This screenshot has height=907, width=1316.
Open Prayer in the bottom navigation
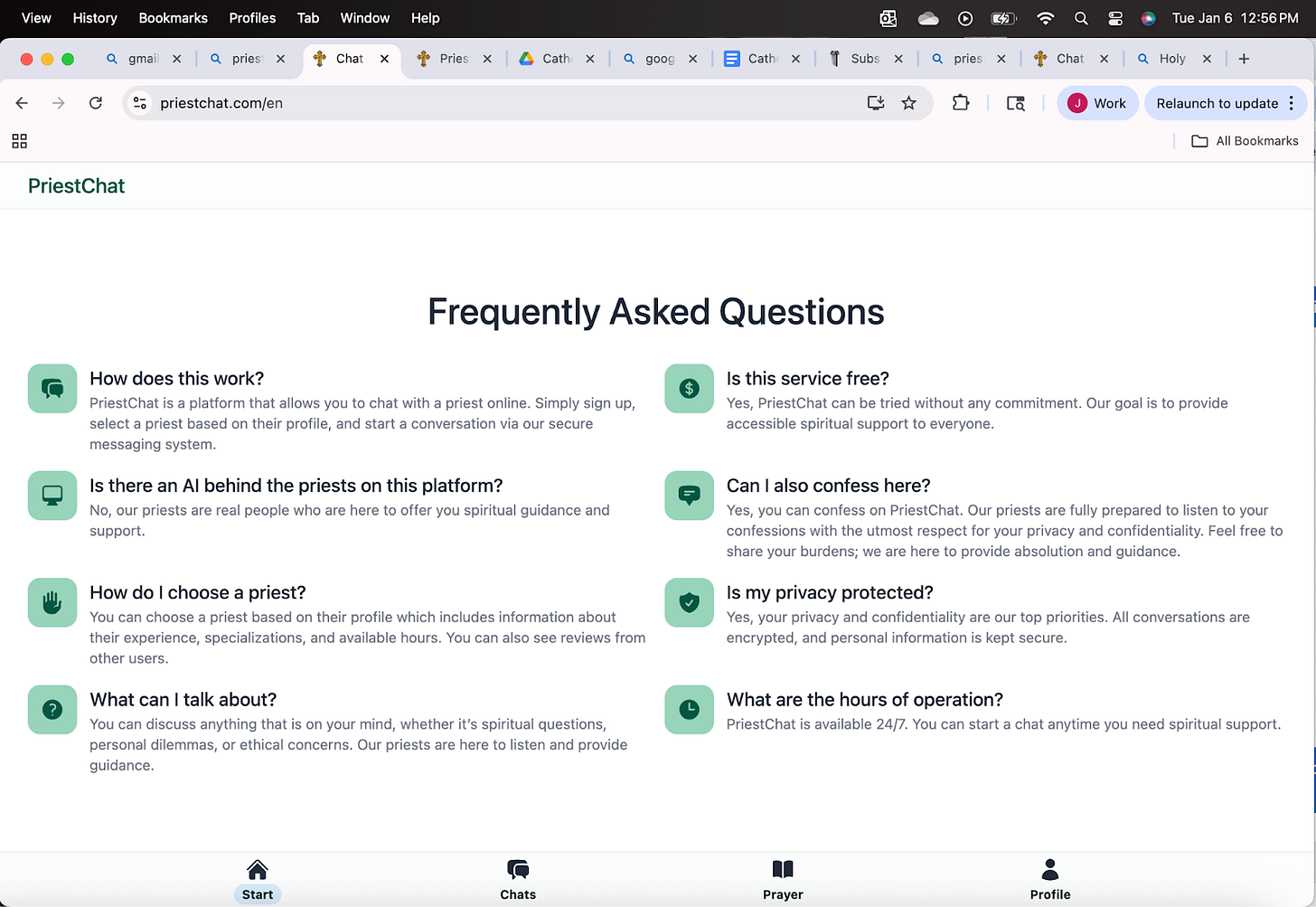pos(783,881)
